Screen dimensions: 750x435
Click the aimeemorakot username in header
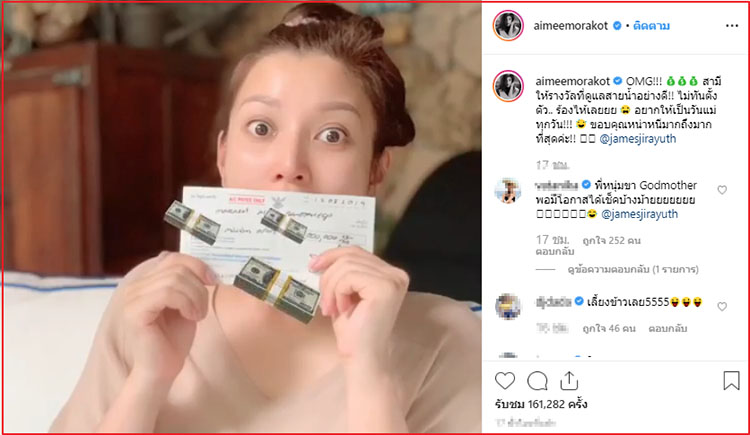[571, 26]
